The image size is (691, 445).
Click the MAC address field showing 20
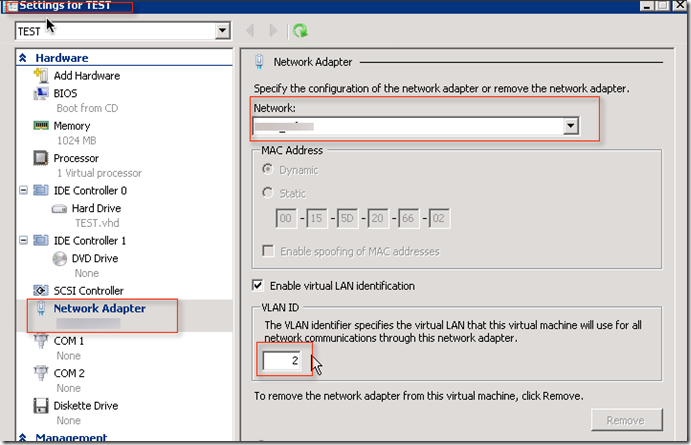click(x=378, y=218)
